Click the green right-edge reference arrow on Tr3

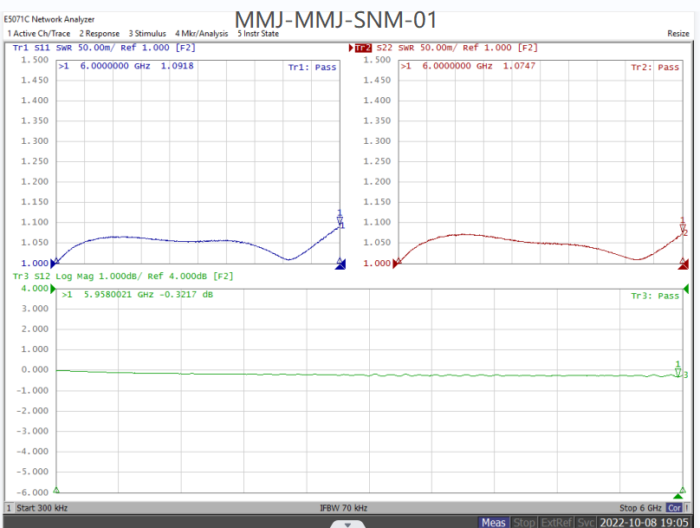click(x=686, y=289)
